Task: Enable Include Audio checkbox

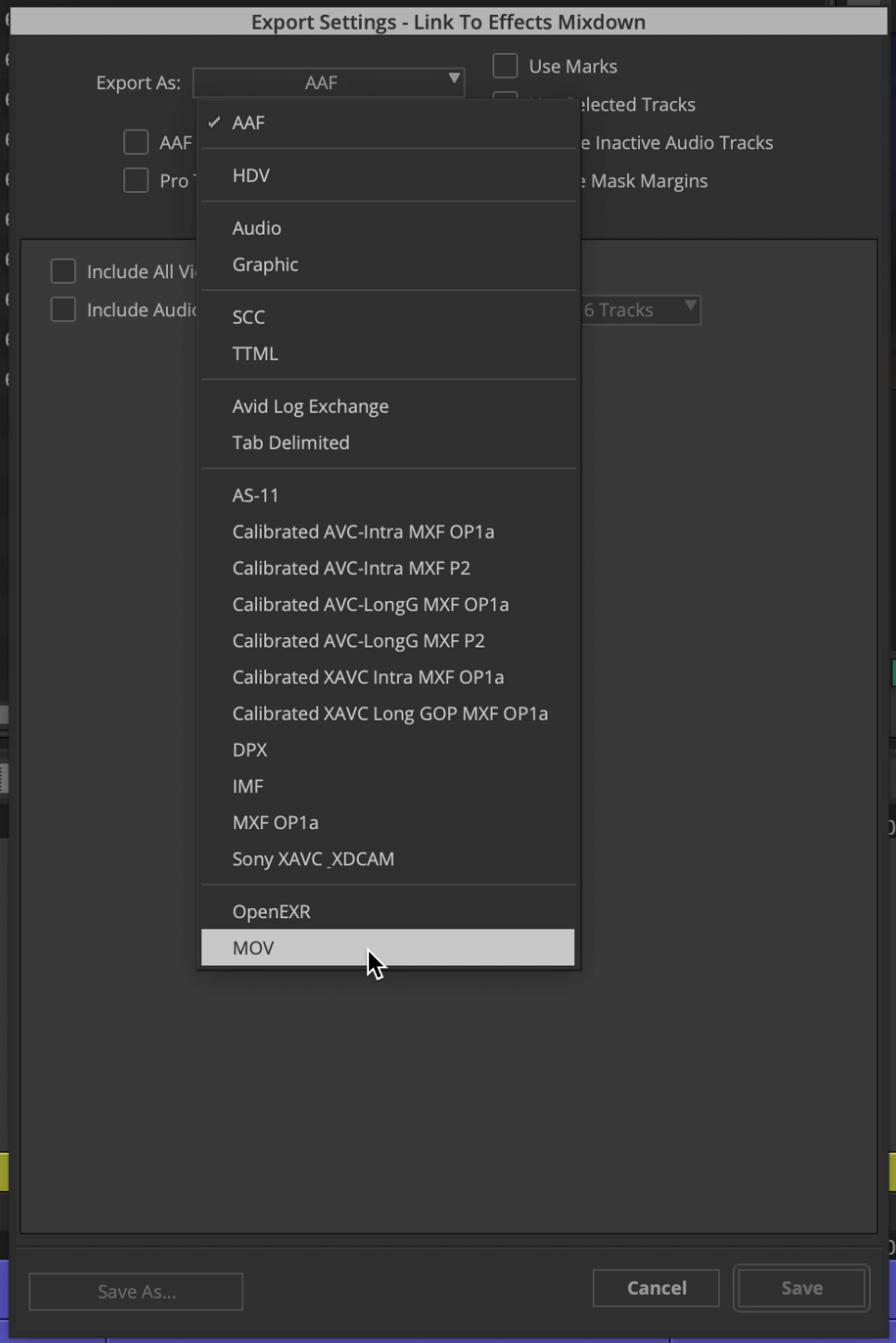Action: click(63, 309)
